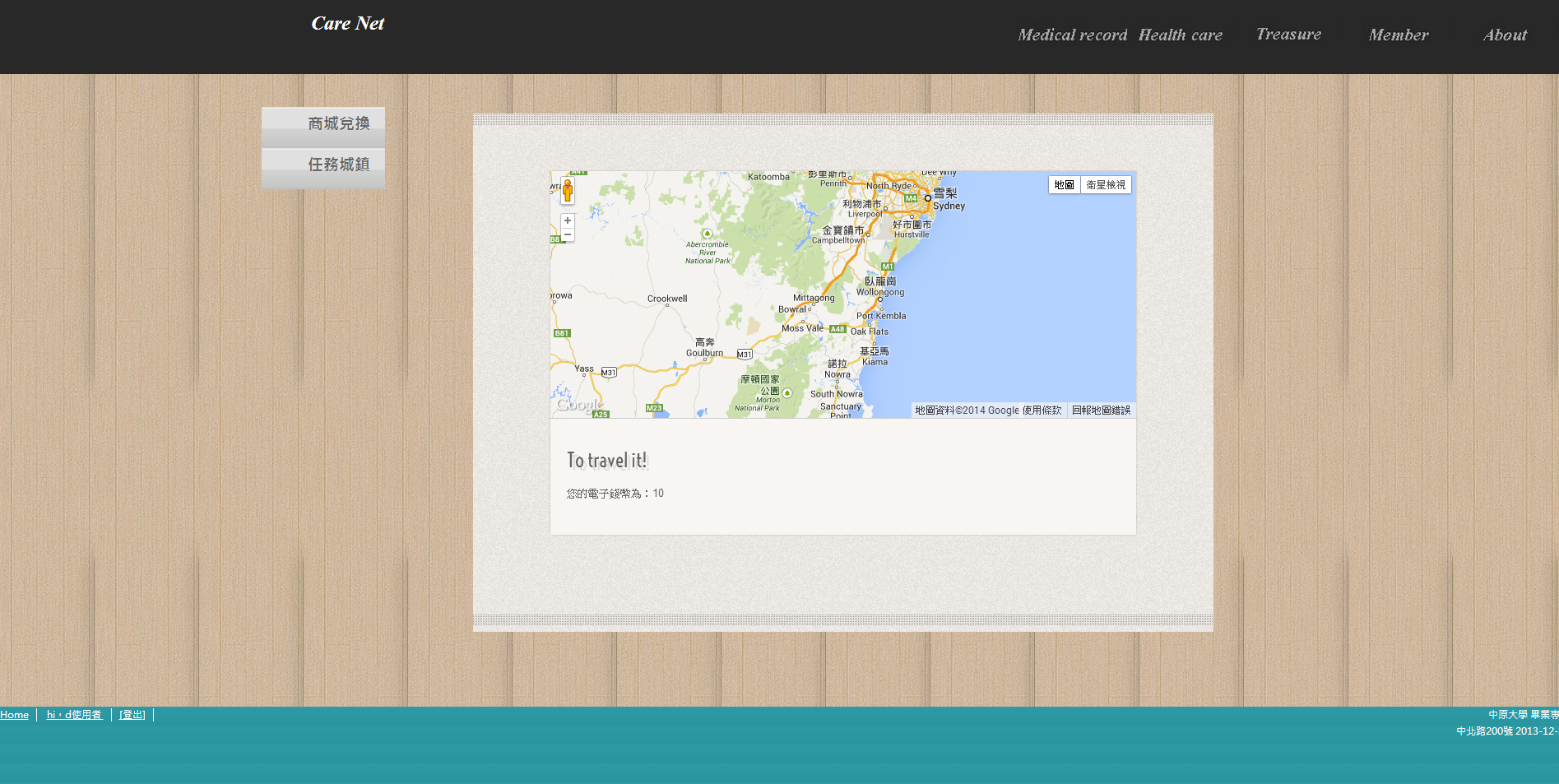Click the Home link in footer
This screenshot has width=1559, height=784.
pyautogui.click(x=14, y=715)
